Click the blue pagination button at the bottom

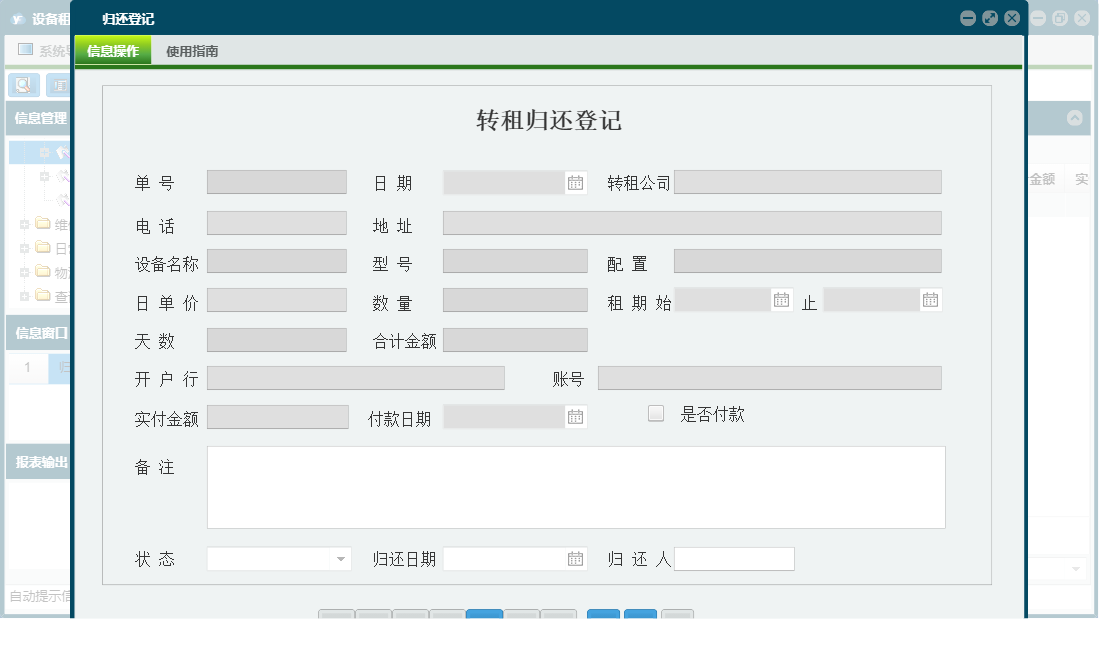coord(485,618)
